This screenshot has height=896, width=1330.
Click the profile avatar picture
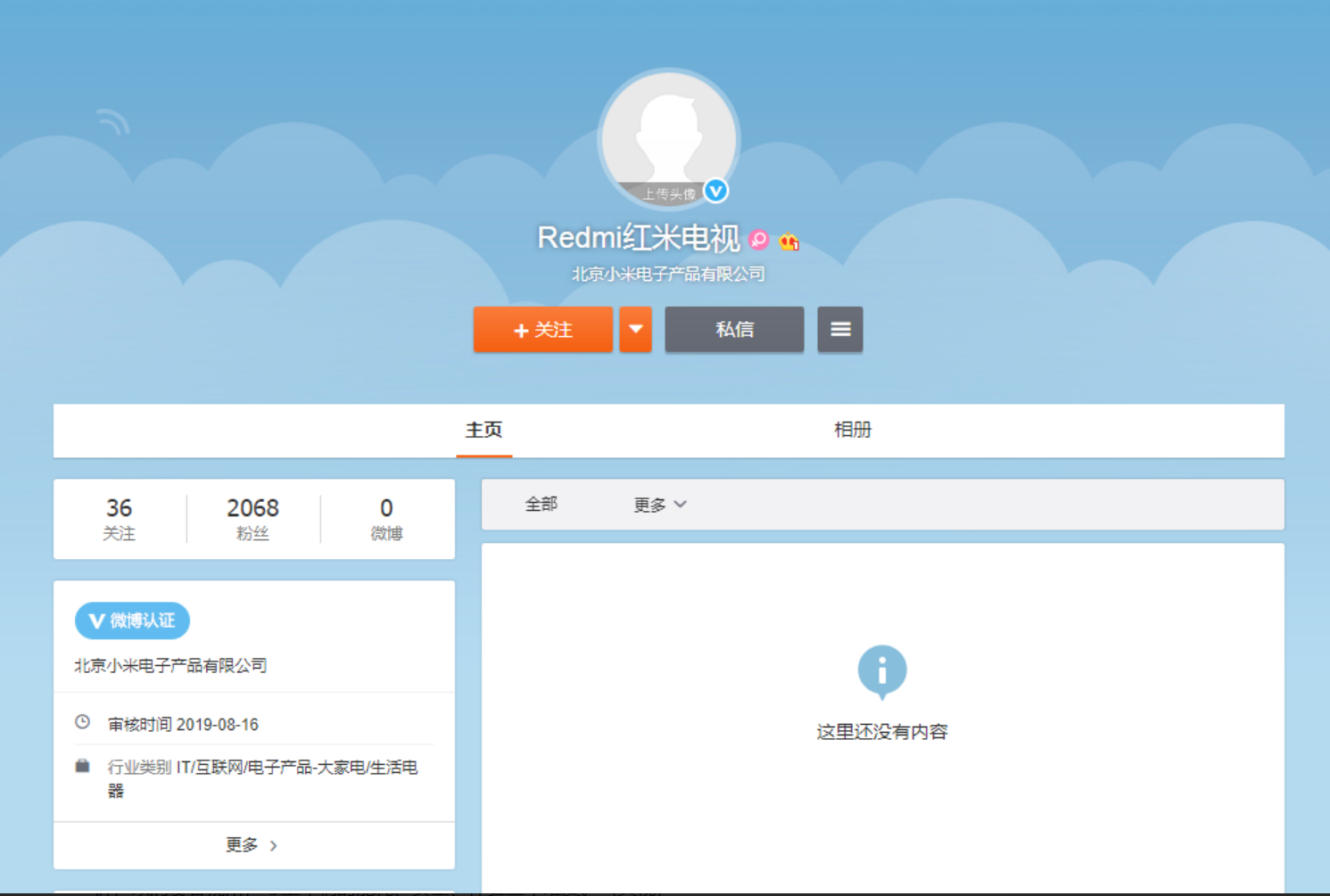click(668, 139)
